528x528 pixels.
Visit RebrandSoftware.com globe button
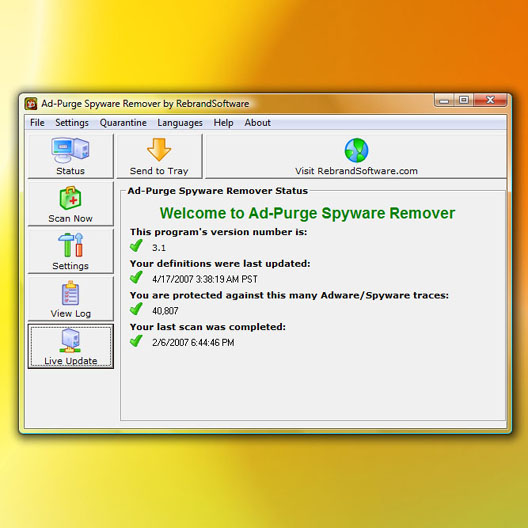356,156
